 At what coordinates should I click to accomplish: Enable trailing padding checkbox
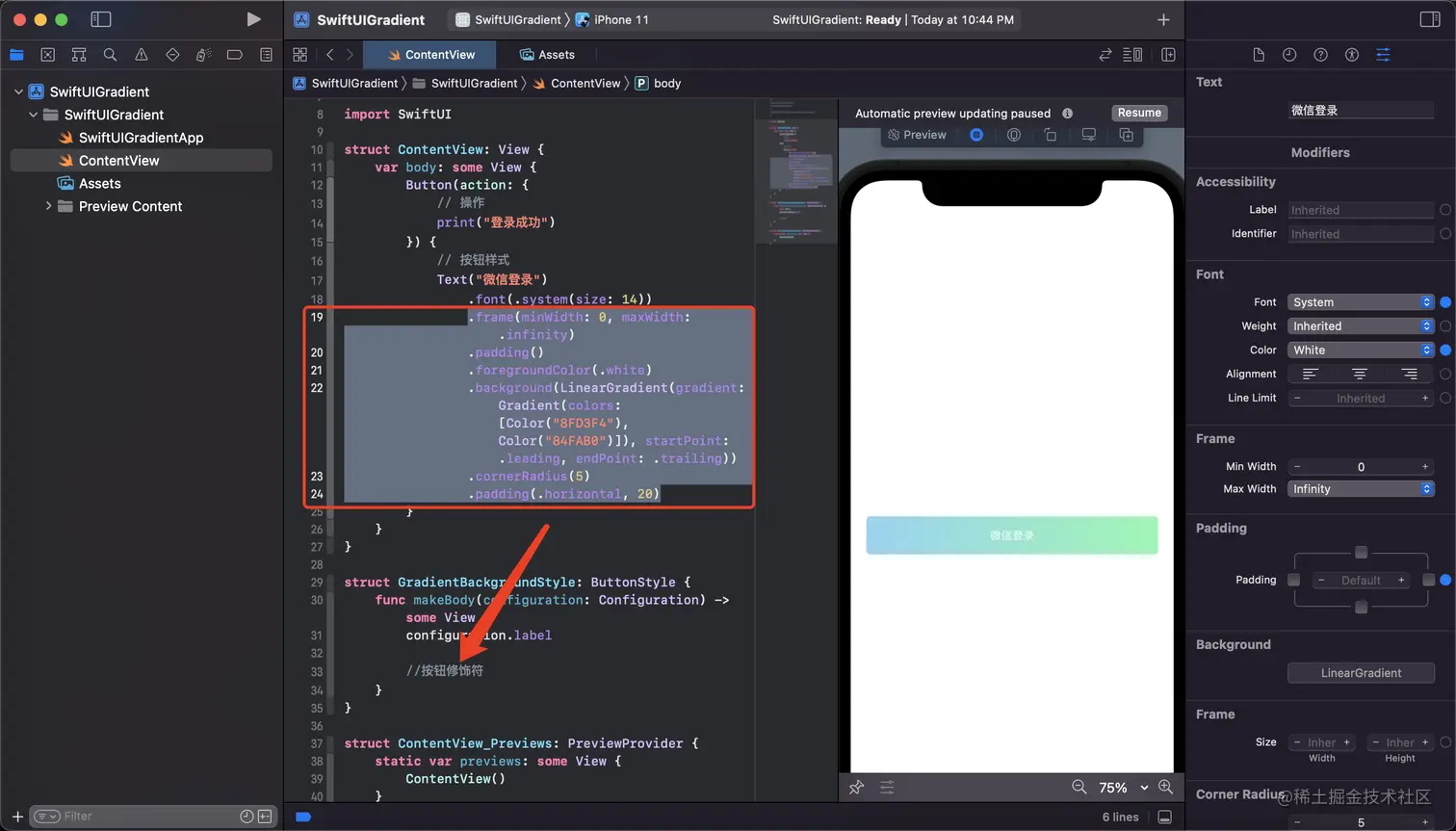[1429, 580]
